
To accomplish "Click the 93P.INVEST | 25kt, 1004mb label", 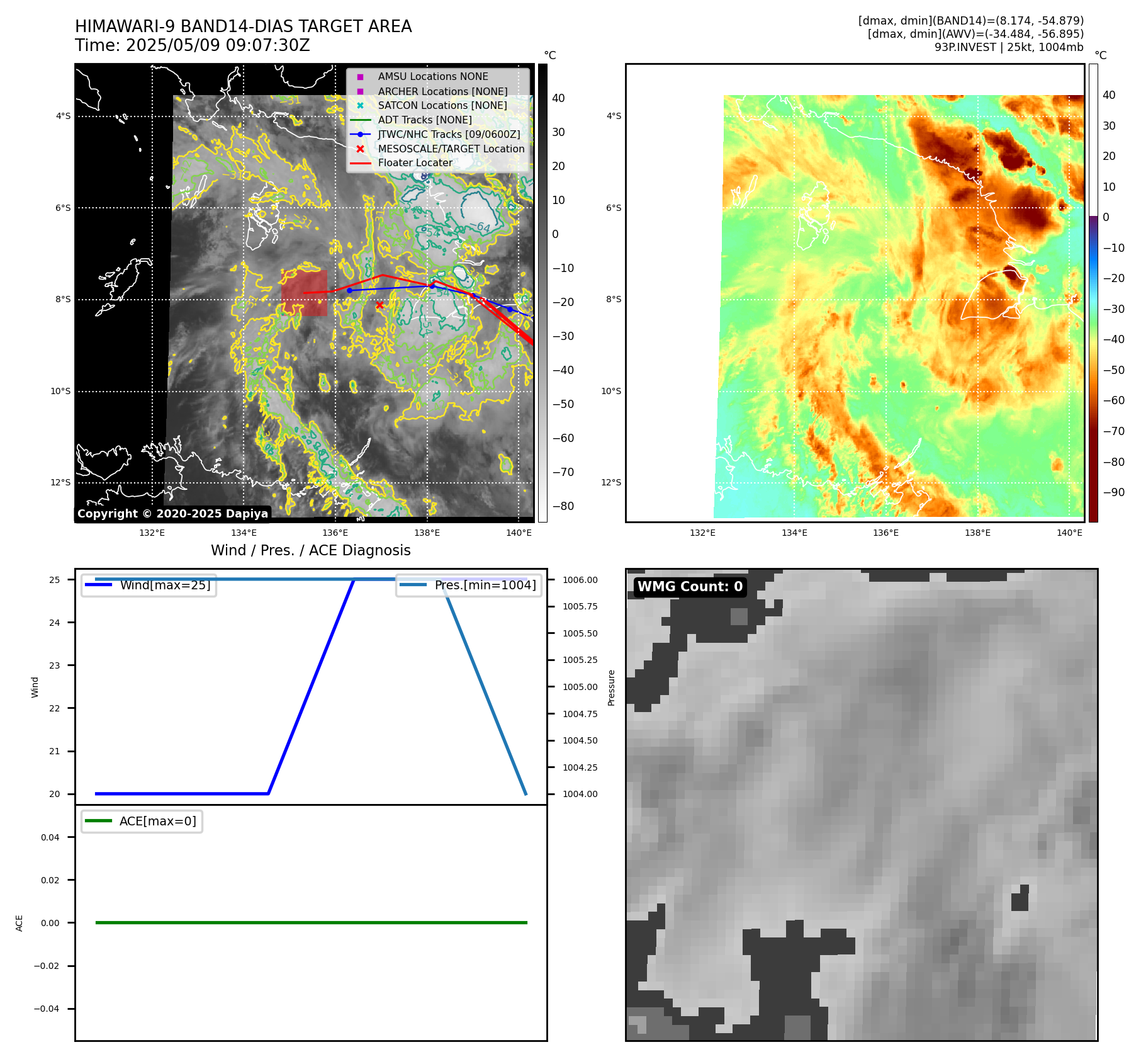I will tap(1009, 47).
